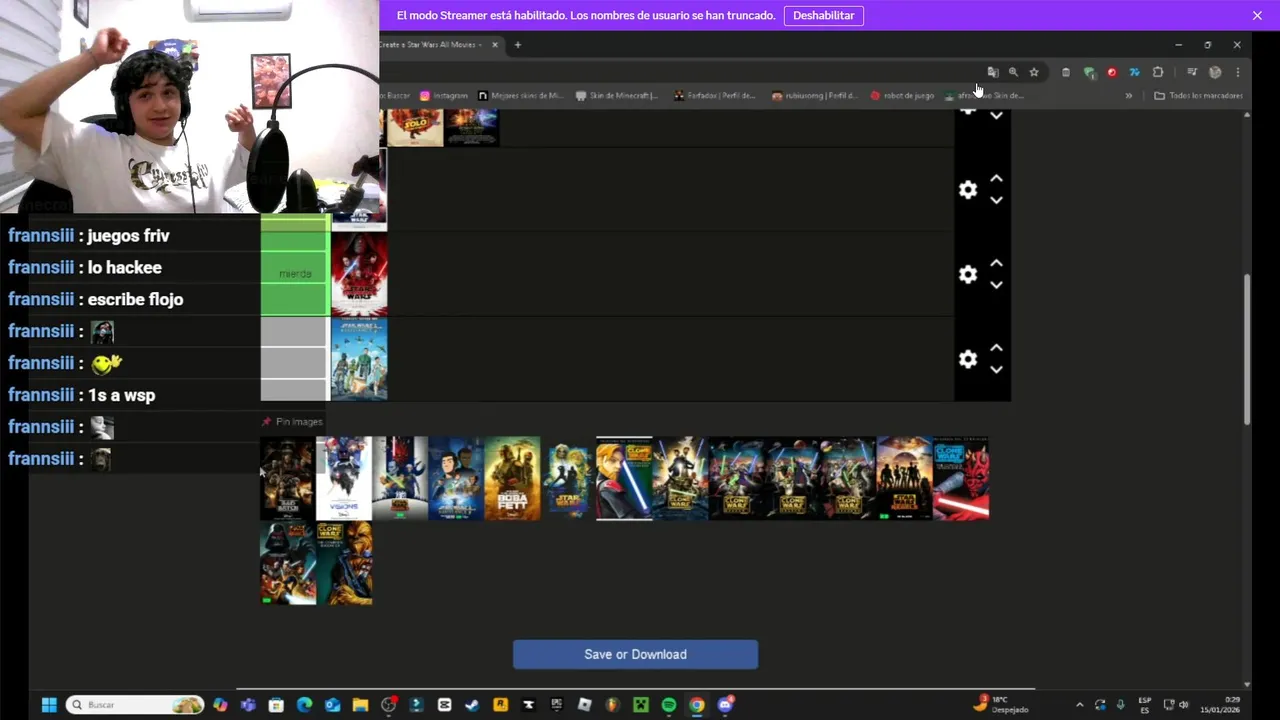Image resolution: width=1280 pixels, height=720 pixels.
Task: Click the taskbar Buscar search box
Action: pos(135,705)
